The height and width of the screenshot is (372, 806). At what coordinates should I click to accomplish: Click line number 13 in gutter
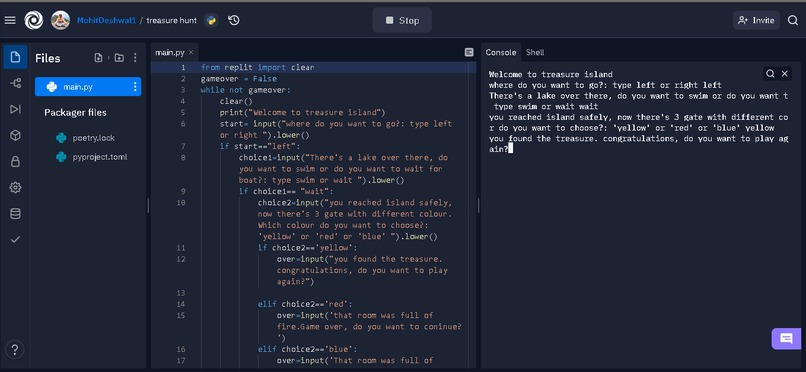181,293
